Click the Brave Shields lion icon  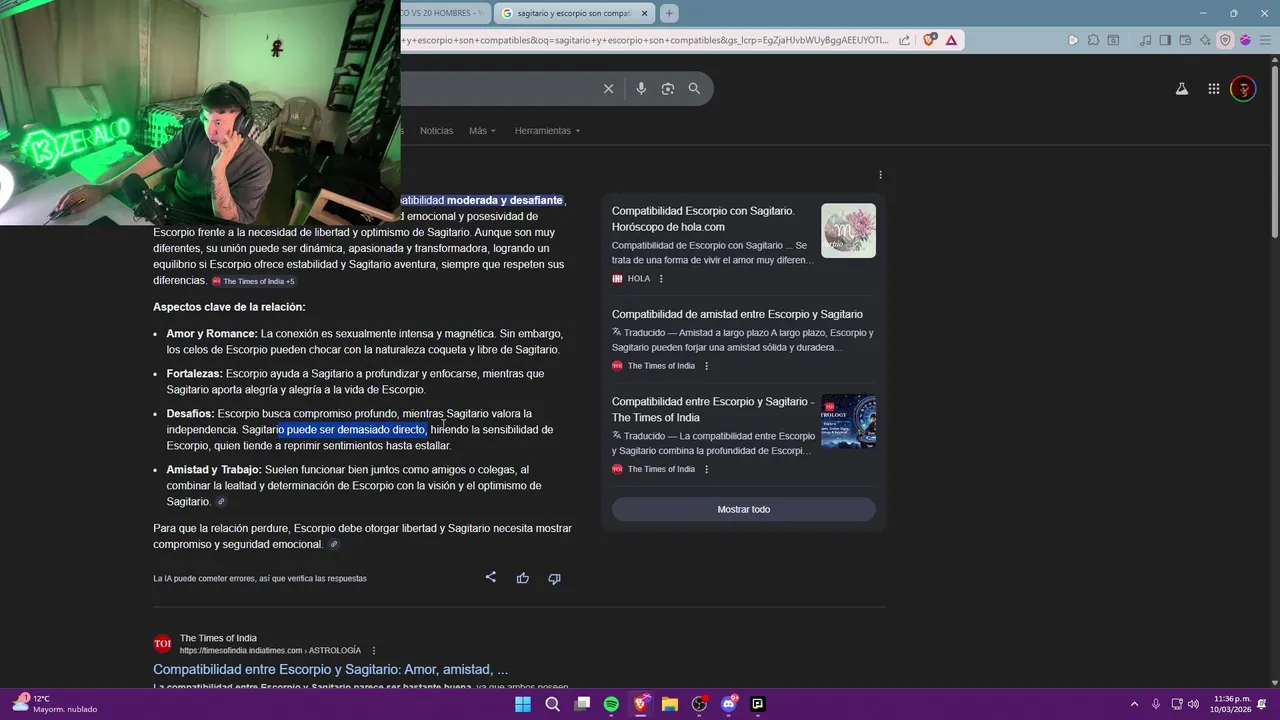[x=930, y=40]
